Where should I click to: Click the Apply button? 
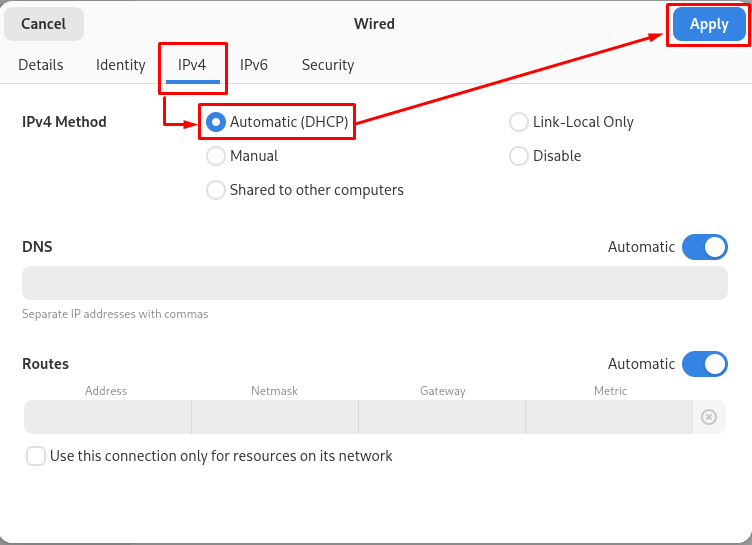(x=709, y=24)
